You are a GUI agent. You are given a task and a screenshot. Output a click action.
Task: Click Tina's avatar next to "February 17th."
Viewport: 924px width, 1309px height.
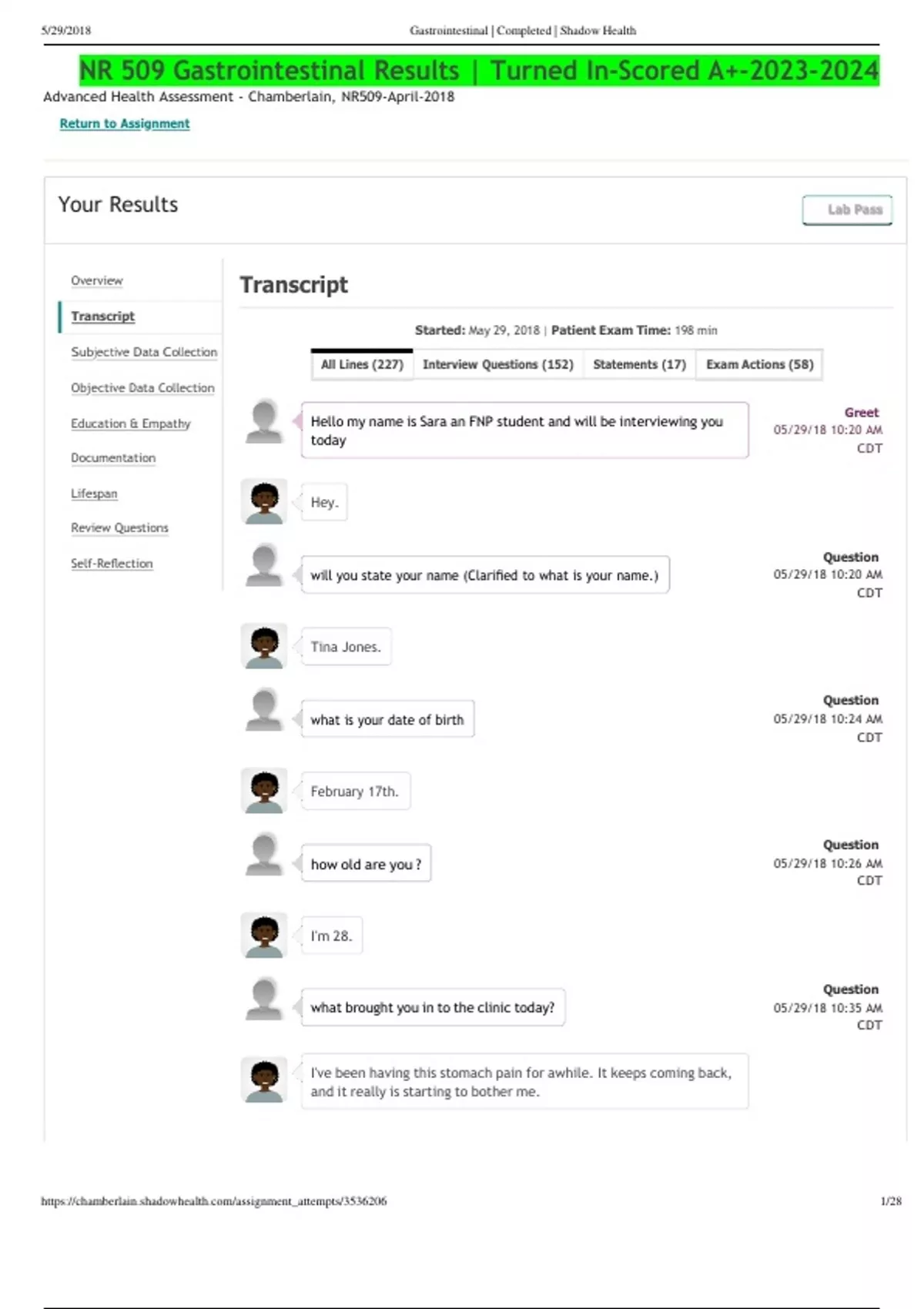pyautogui.click(x=264, y=791)
